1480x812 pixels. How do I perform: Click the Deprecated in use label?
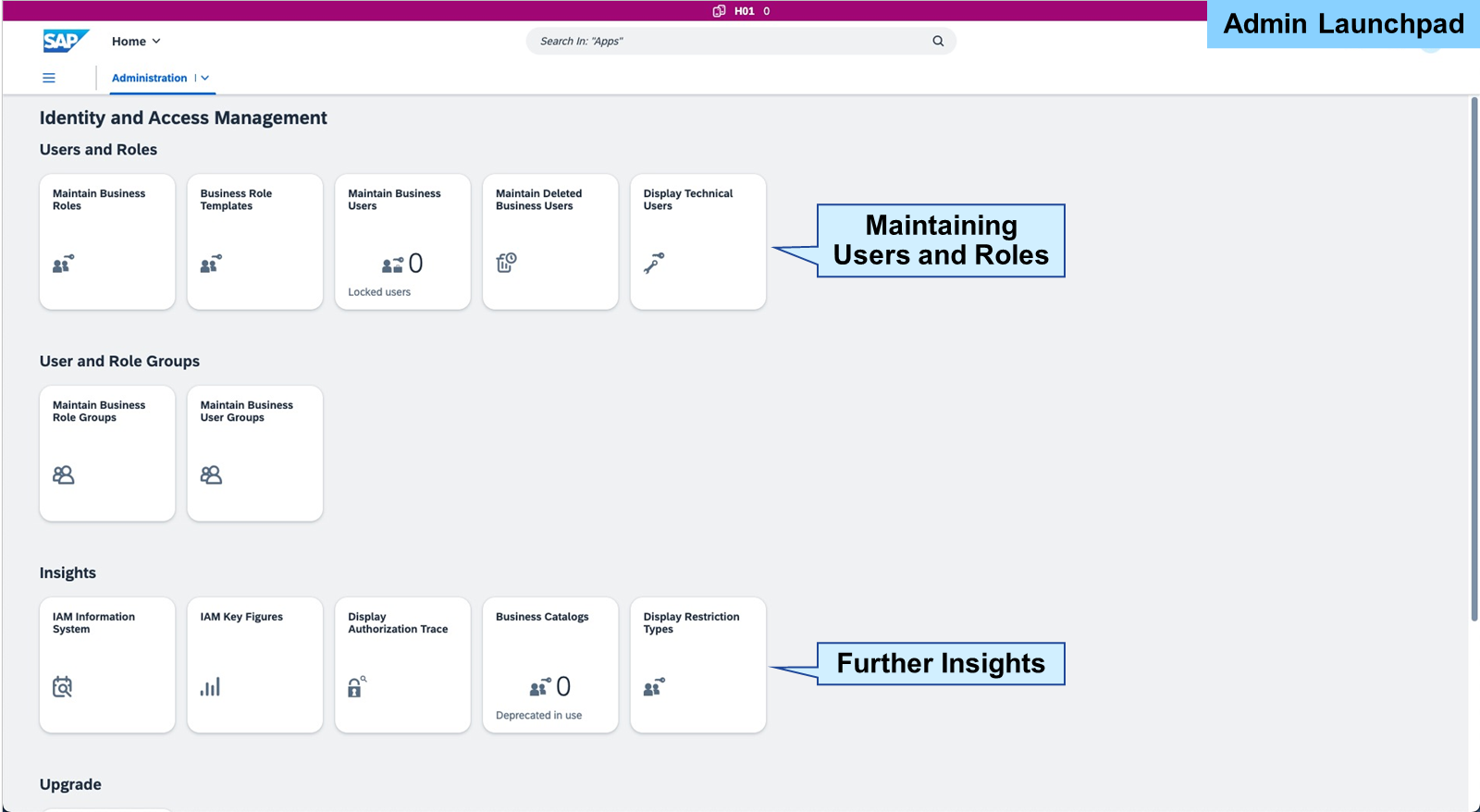pyautogui.click(x=538, y=716)
